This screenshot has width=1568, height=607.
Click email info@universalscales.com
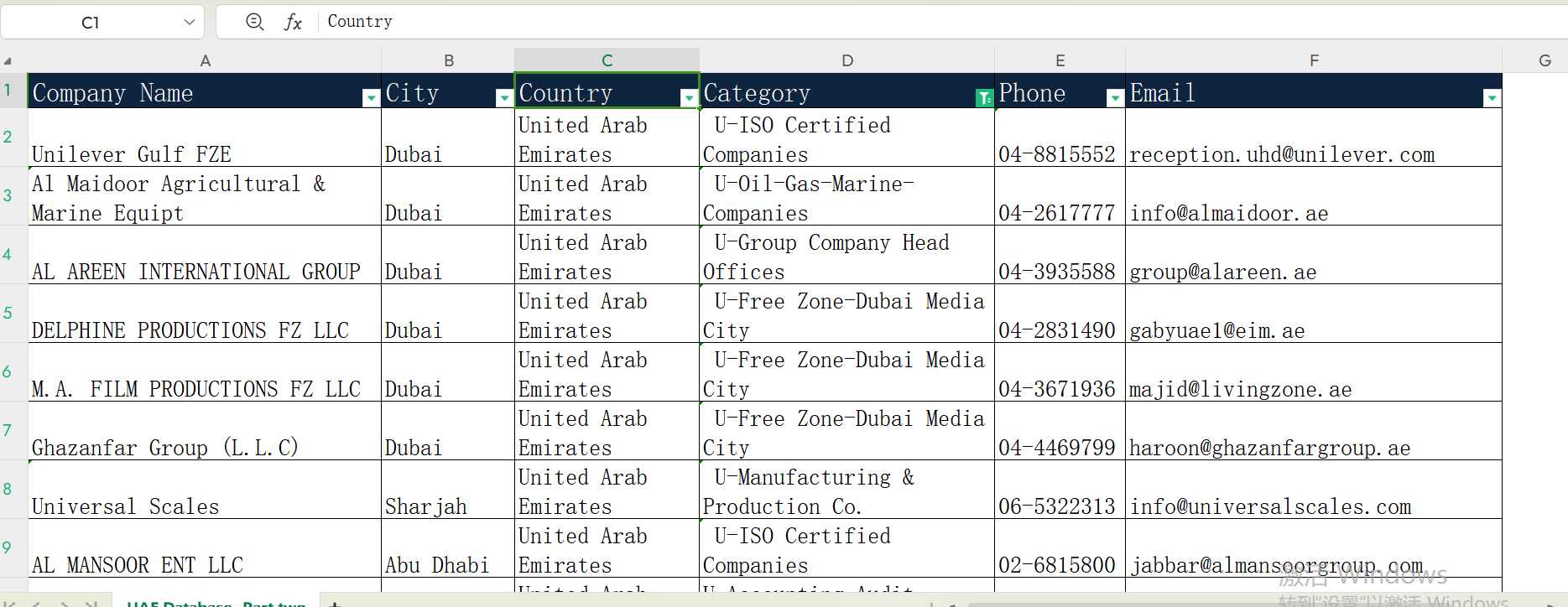click(x=1270, y=507)
